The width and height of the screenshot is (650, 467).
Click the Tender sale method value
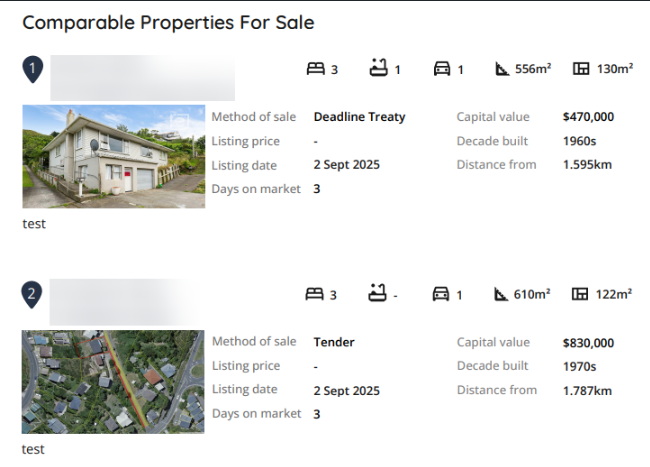pos(334,342)
